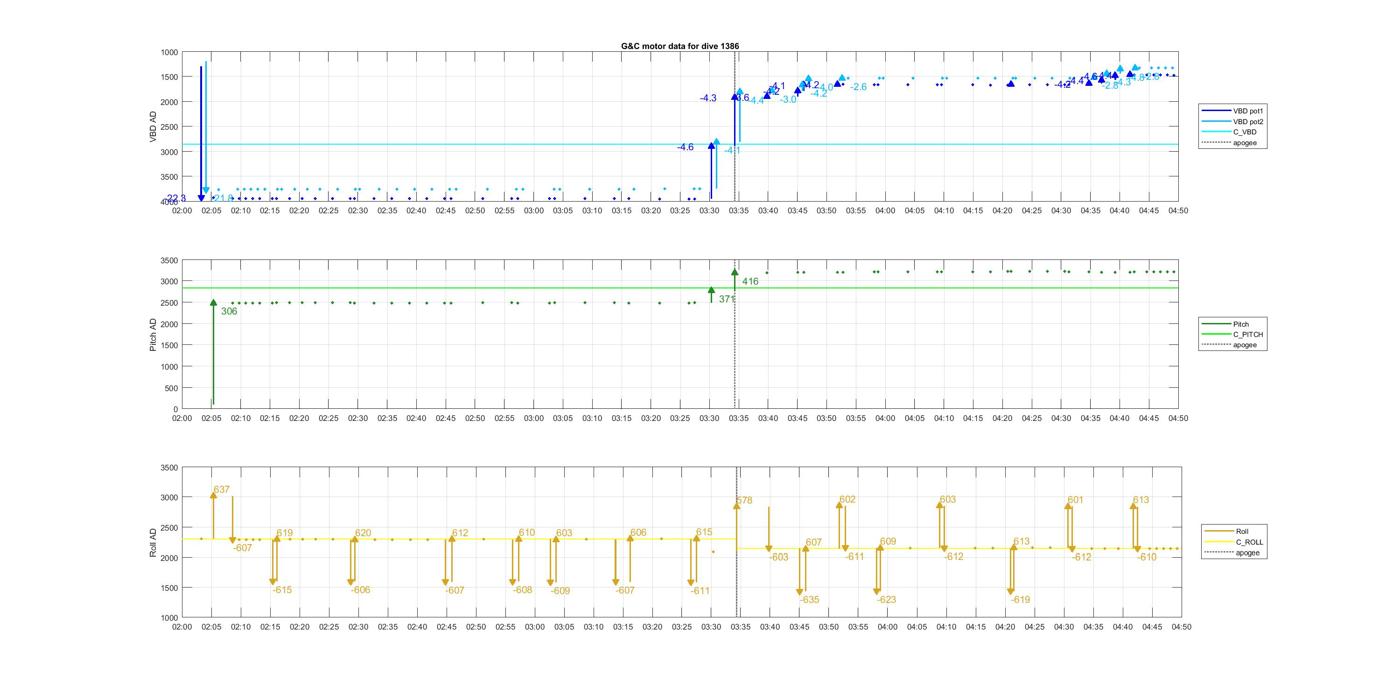Click the roll data label "601"
1400x693 pixels.
1075,500
